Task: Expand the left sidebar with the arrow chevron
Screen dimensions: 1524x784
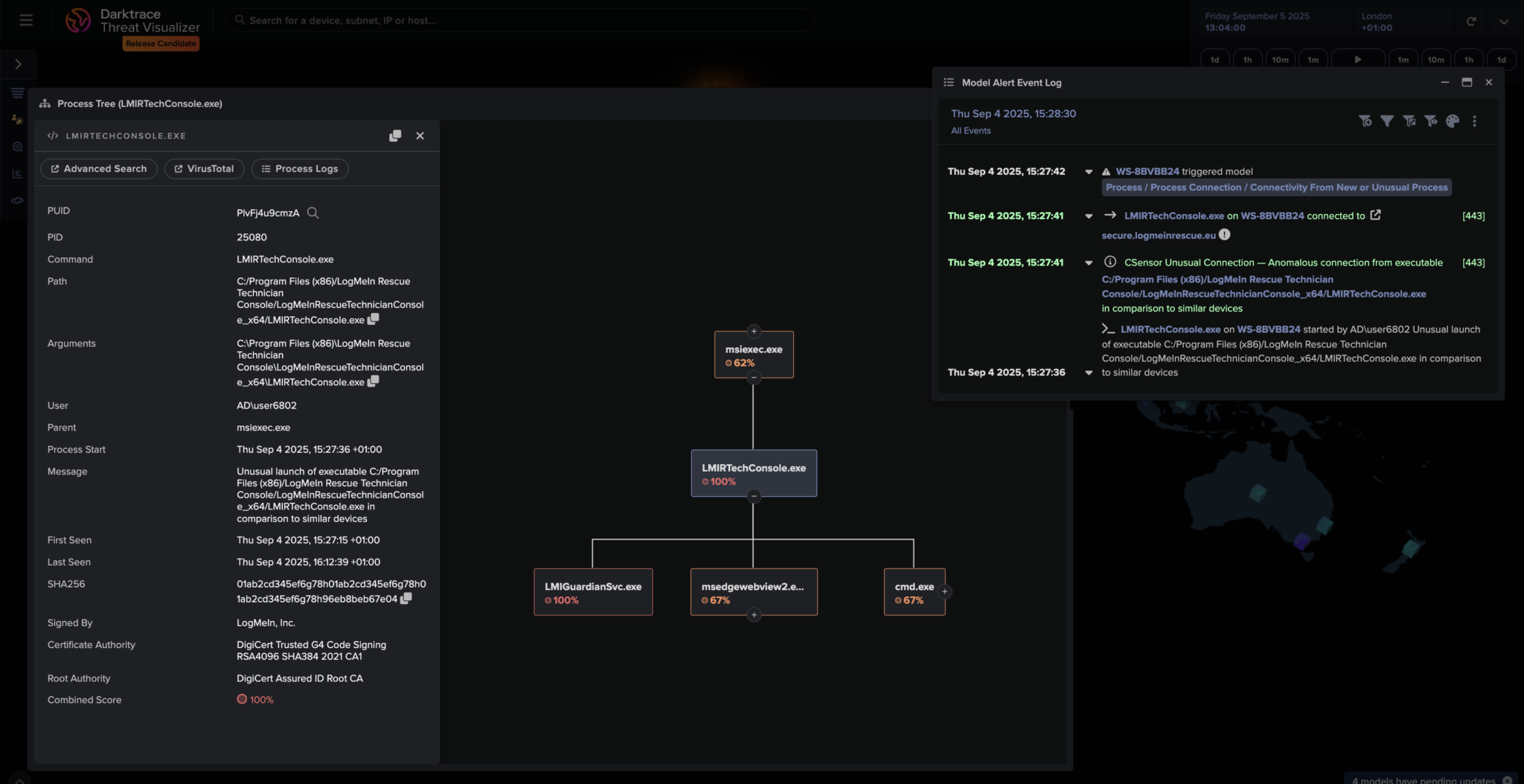Action: coord(18,64)
